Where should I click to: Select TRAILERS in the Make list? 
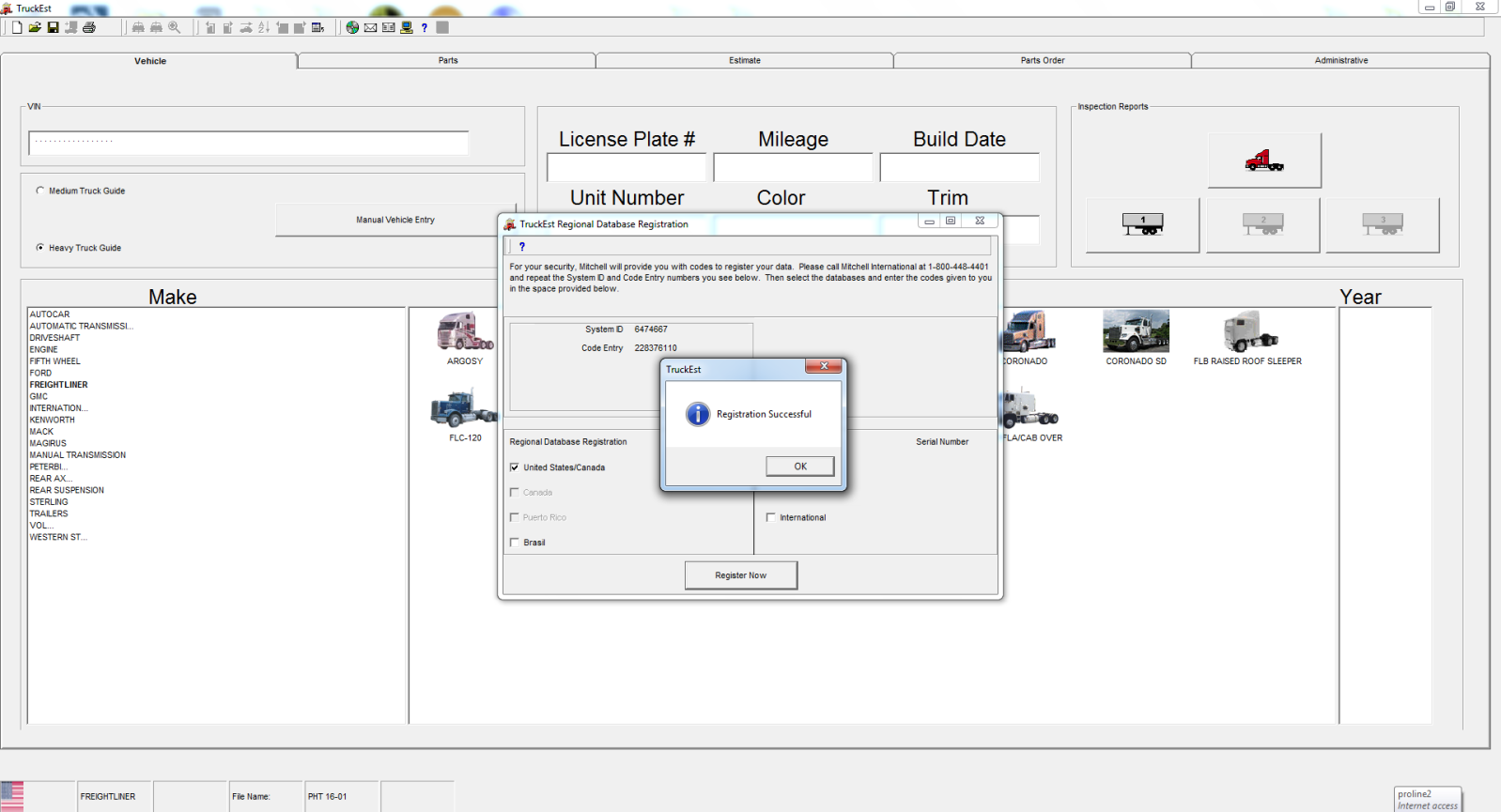tap(49, 513)
